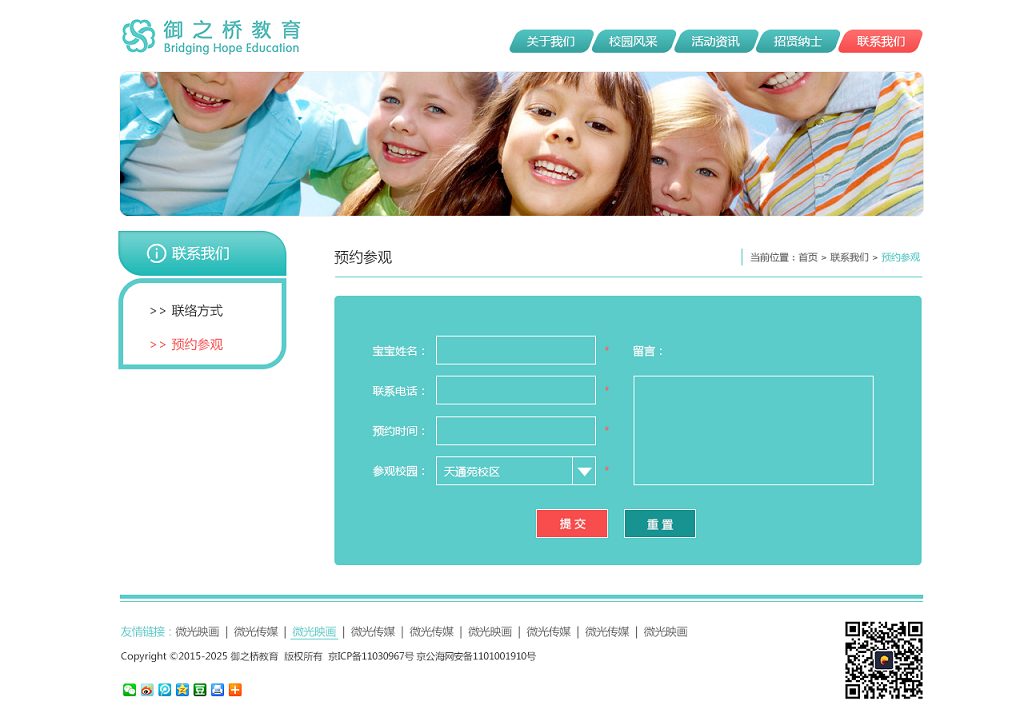The image size is (1024, 721).
Task: Click the QR code image
Action: pyautogui.click(x=883, y=660)
